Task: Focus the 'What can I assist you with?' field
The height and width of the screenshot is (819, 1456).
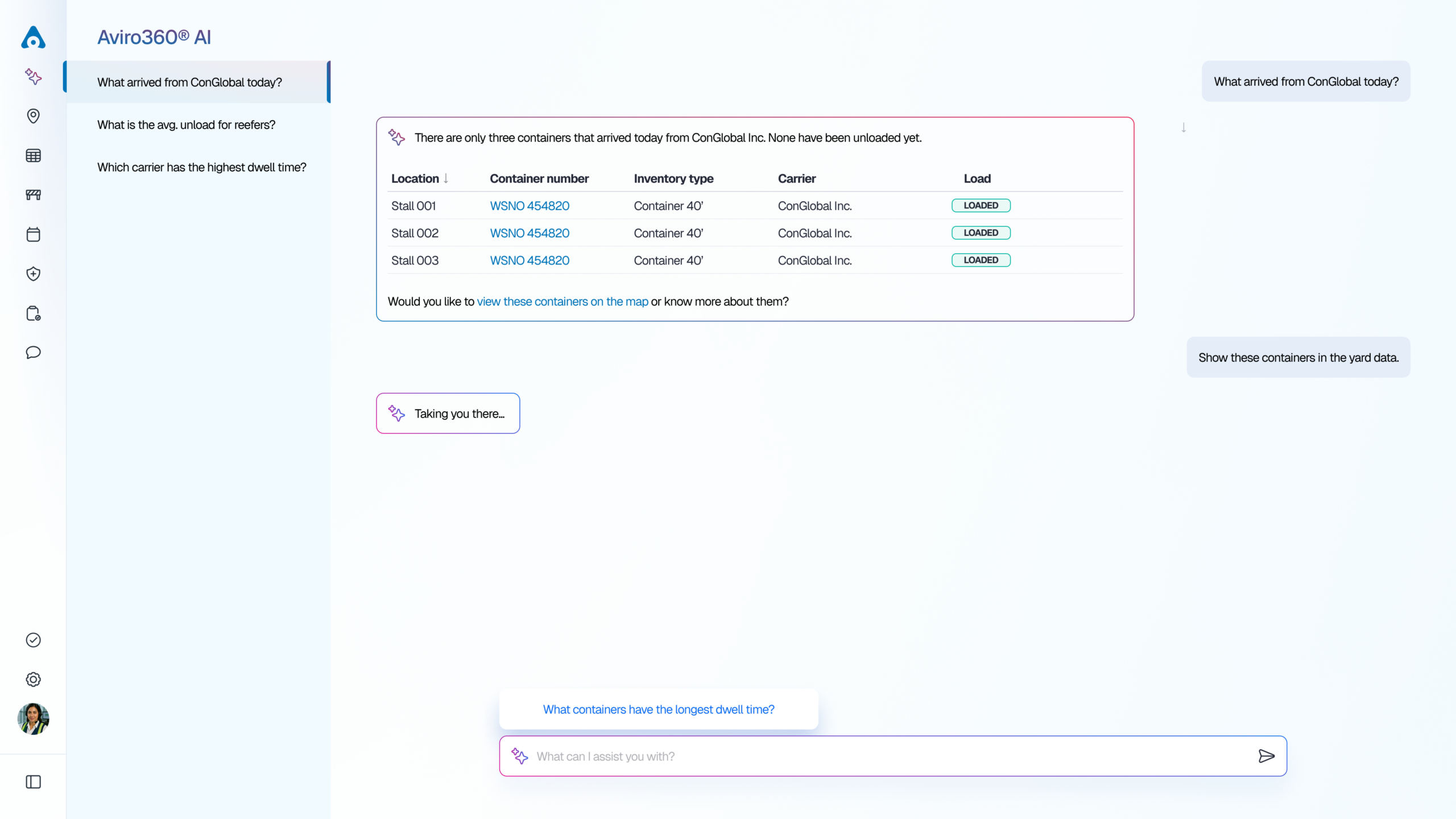Action: click(x=887, y=756)
